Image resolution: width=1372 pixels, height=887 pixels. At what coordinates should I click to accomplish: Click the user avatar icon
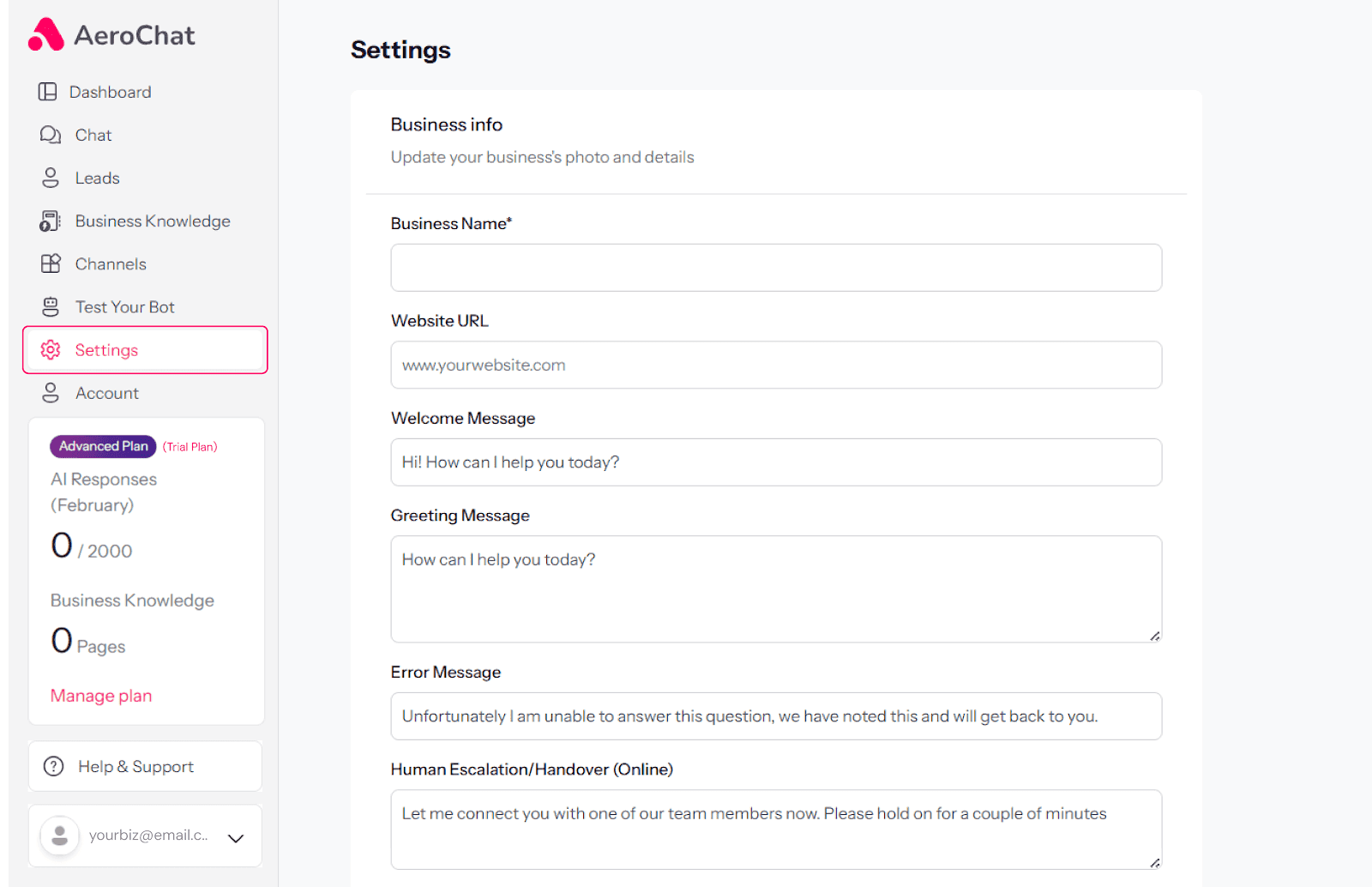tap(60, 836)
